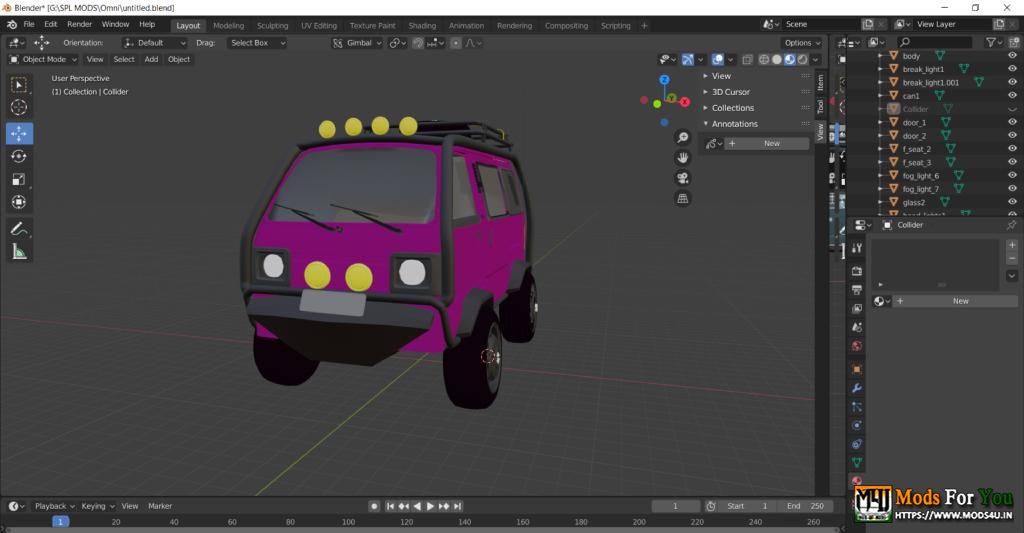Switch to the Shading workspace tab
1024x533 pixels.
click(x=422, y=25)
